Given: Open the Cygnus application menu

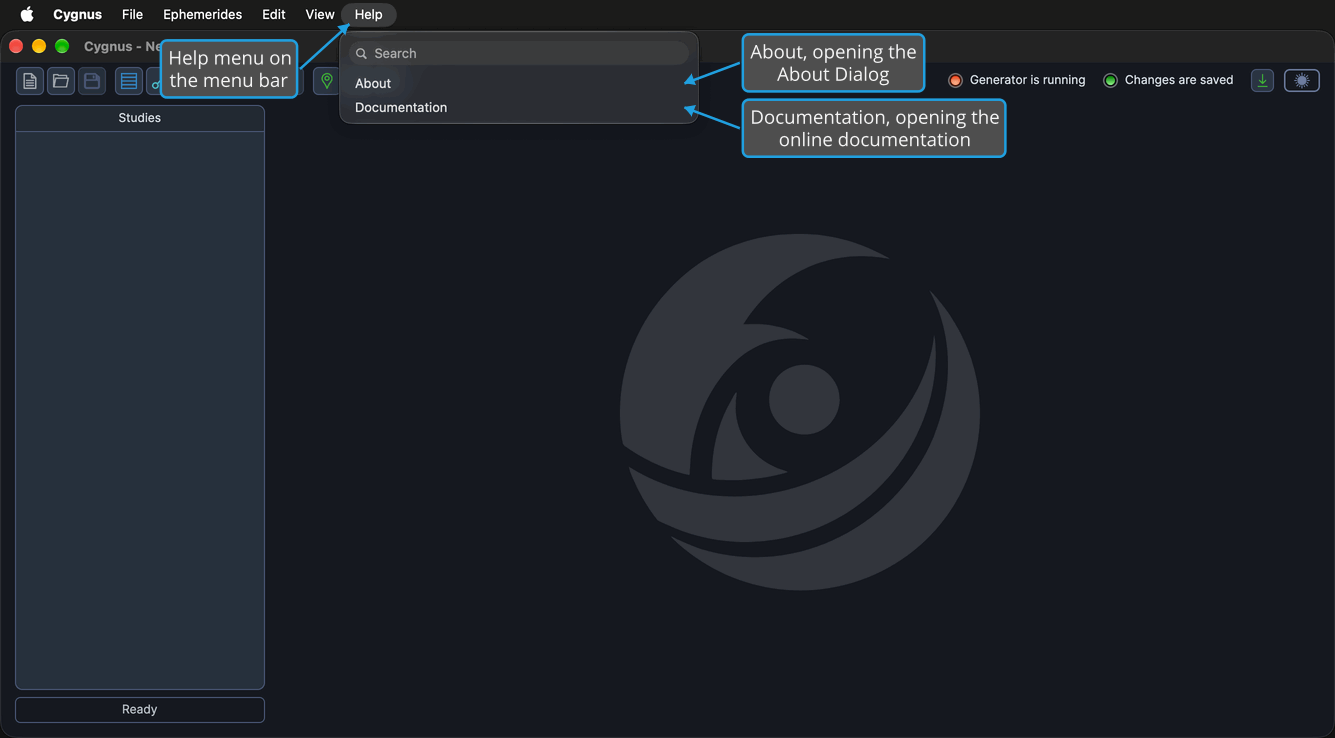Looking at the screenshot, I should (x=77, y=14).
